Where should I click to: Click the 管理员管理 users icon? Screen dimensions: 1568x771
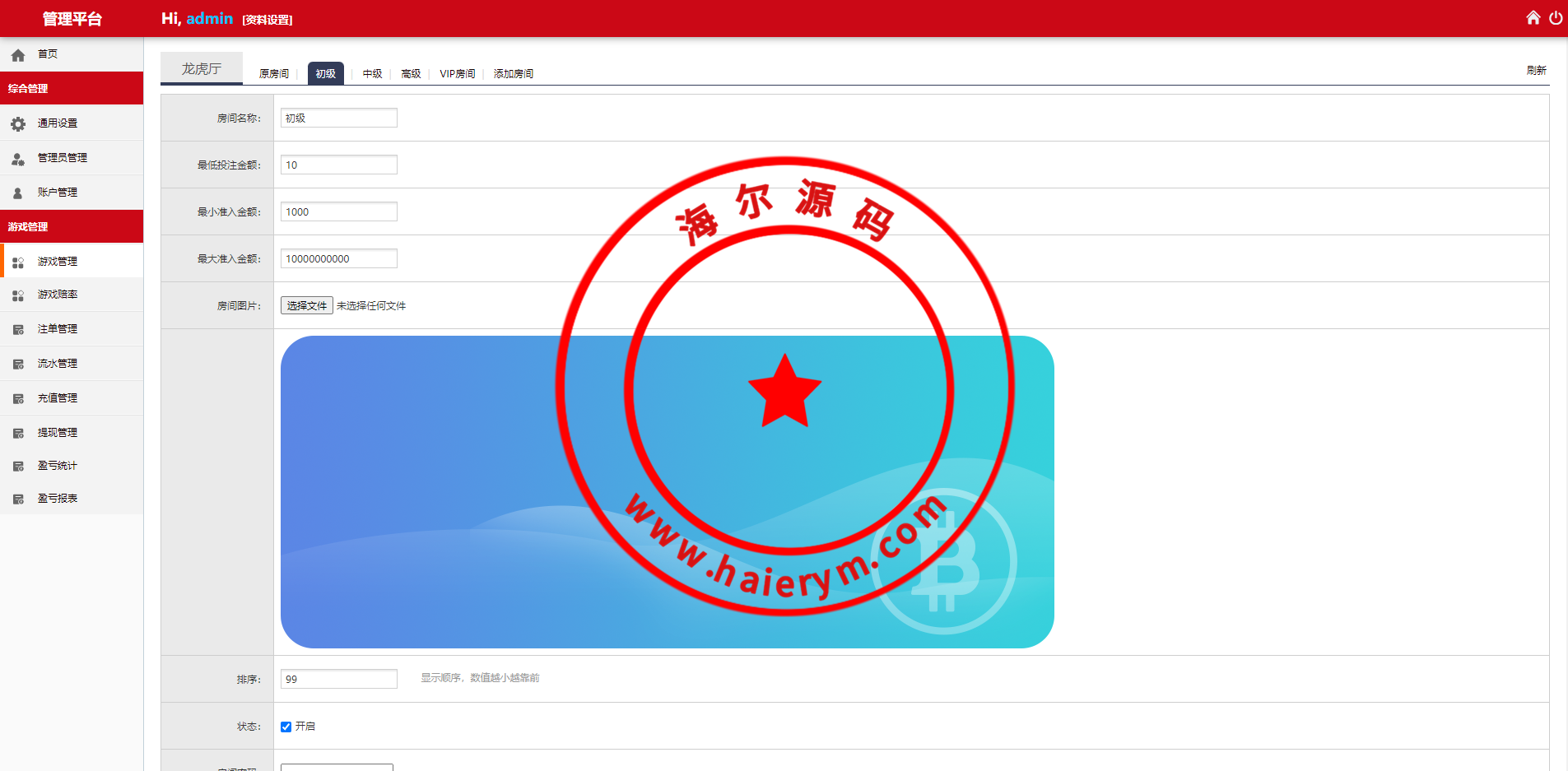pos(18,159)
